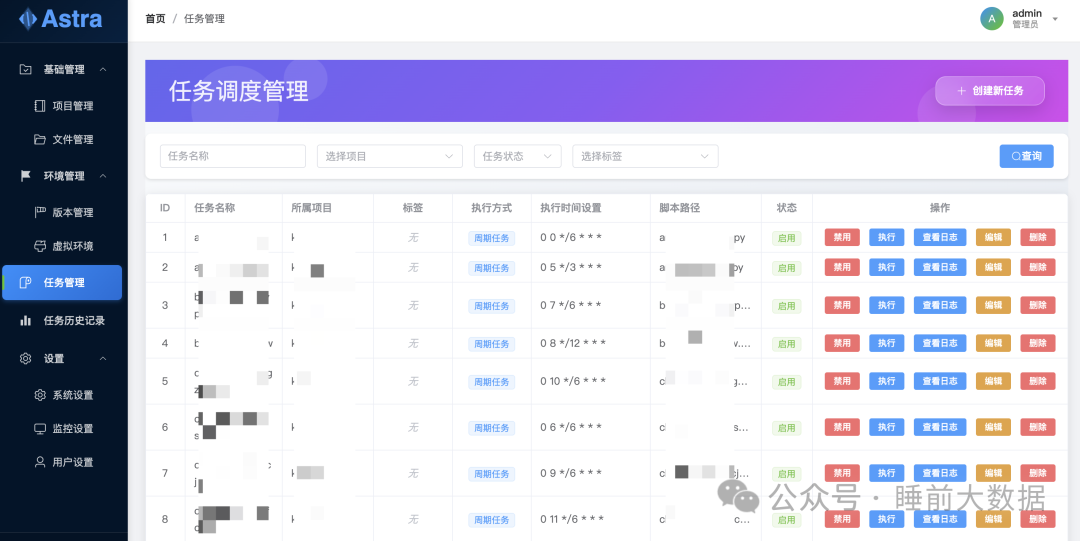Viewport: 1080px width, 541px height.
Task: Edit task 4 with 编辑 button
Action: (993, 343)
